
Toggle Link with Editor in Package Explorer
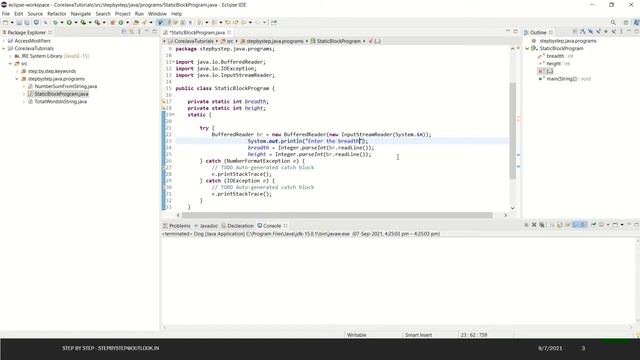point(131,31)
